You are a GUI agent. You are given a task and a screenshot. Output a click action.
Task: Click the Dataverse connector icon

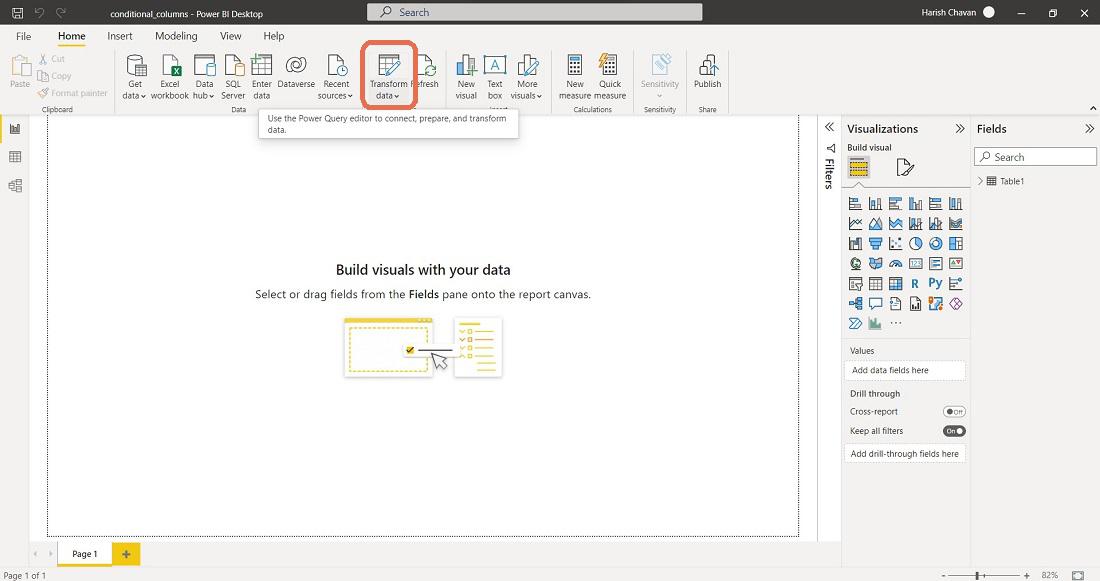(x=296, y=71)
